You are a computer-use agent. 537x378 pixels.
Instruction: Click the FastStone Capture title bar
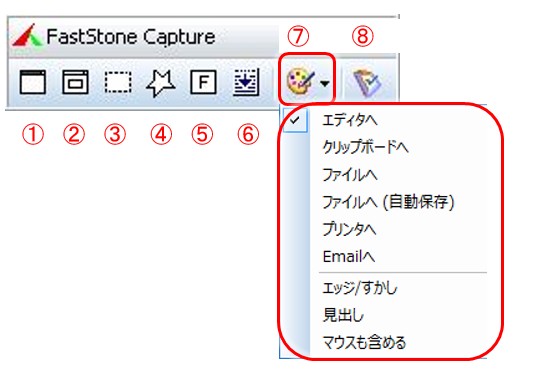point(144,37)
